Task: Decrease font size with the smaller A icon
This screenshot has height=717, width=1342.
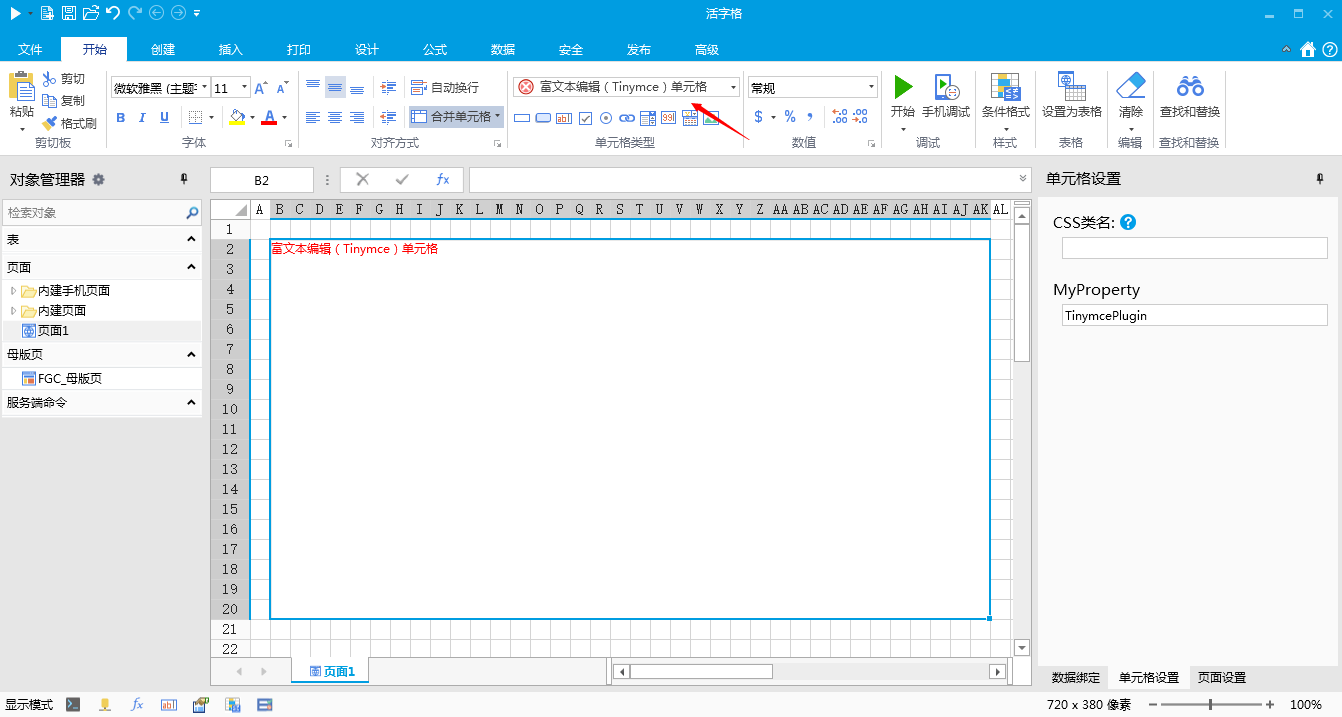Action: click(282, 88)
